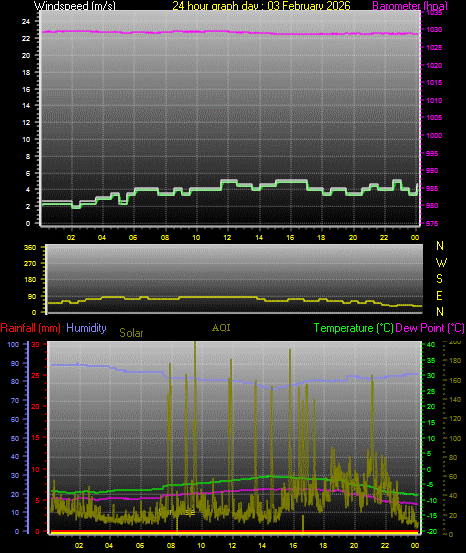Click the "W" compass letter
Screen dimensions: 466x553
point(441,263)
